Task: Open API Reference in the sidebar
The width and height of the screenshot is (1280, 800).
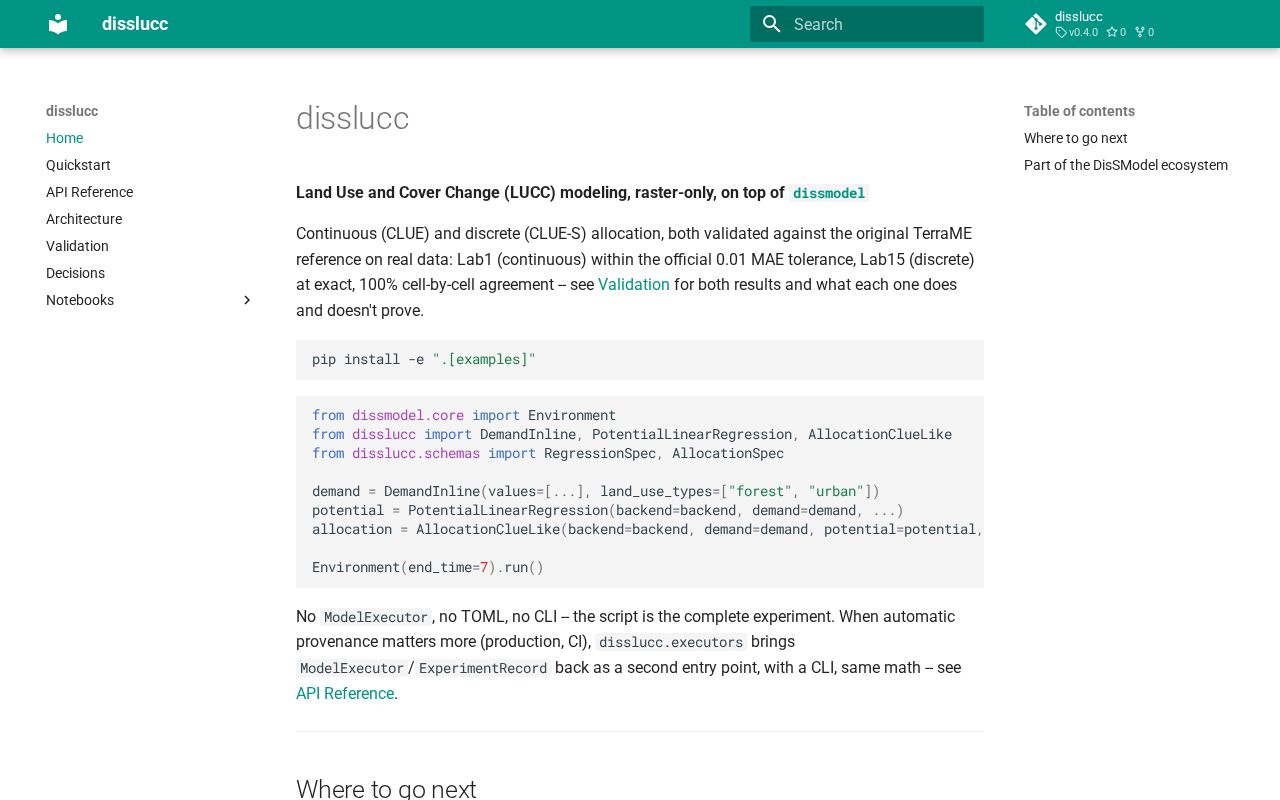Action: (89, 192)
